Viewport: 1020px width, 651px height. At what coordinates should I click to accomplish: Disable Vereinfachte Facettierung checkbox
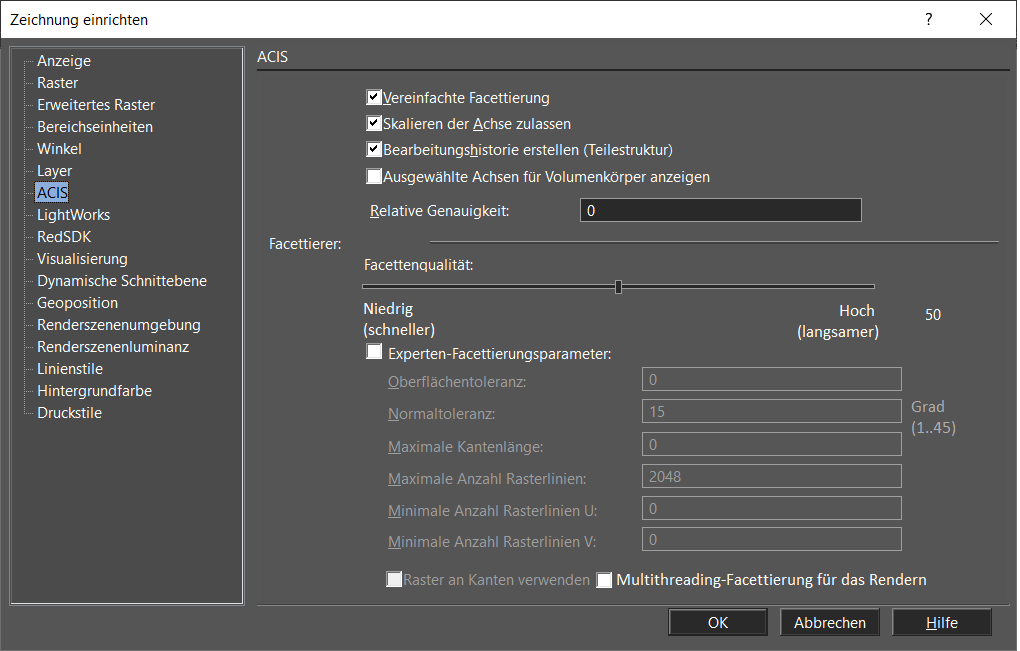coord(374,98)
